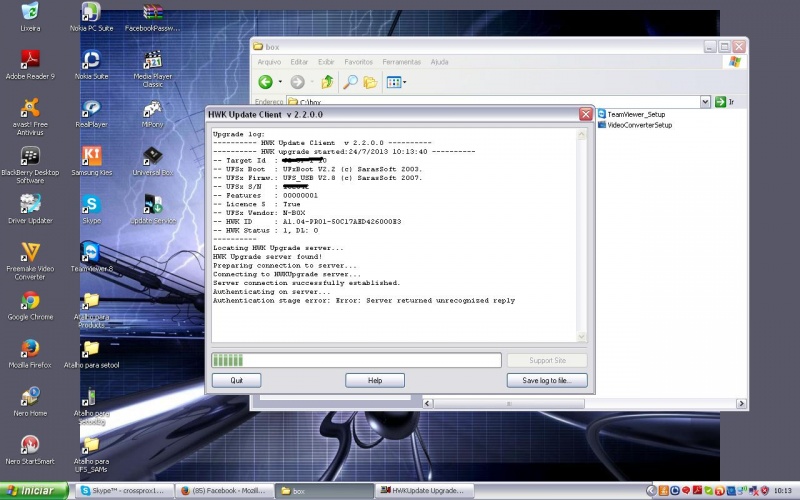
Task: Click horizontal scrollbar right arrow in box window
Action: pos(741,404)
